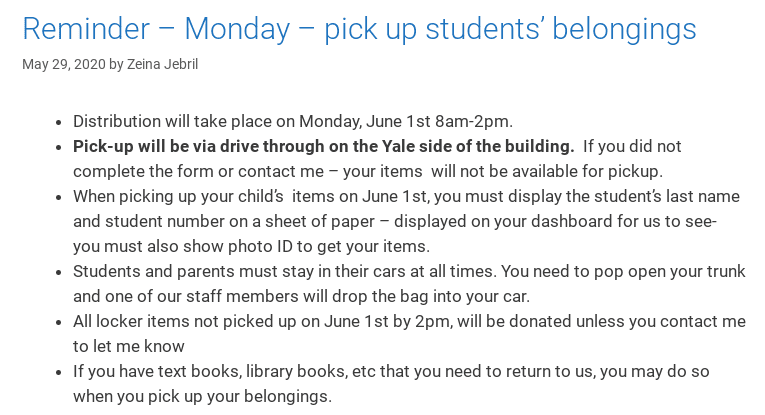The width and height of the screenshot is (765, 415).
Task: Open the 'Reminder – Monday – pick up students' belongings' post title
Action: (x=359, y=29)
